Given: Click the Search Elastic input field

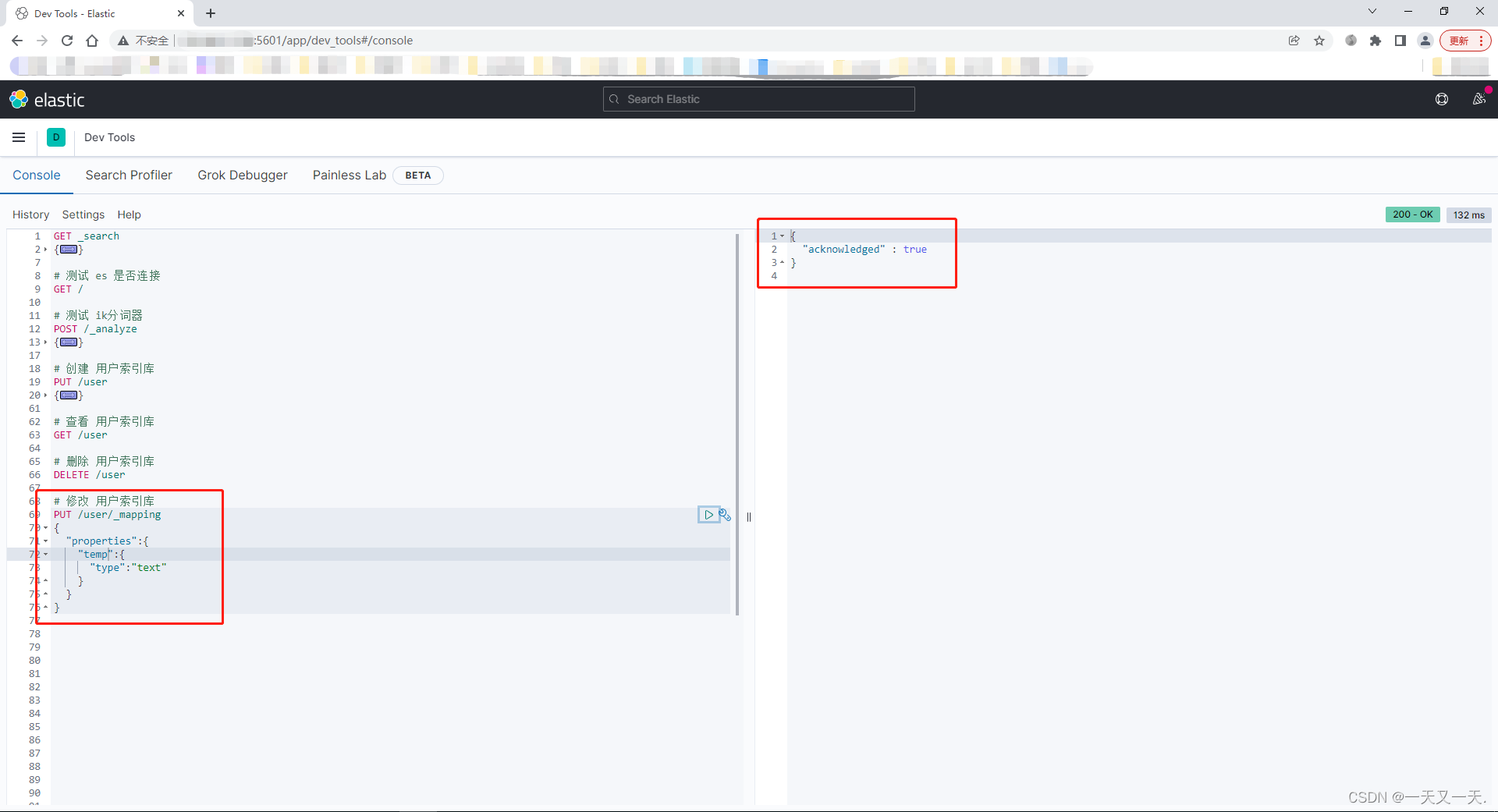Looking at the screenshot, I should pos(758,99).
